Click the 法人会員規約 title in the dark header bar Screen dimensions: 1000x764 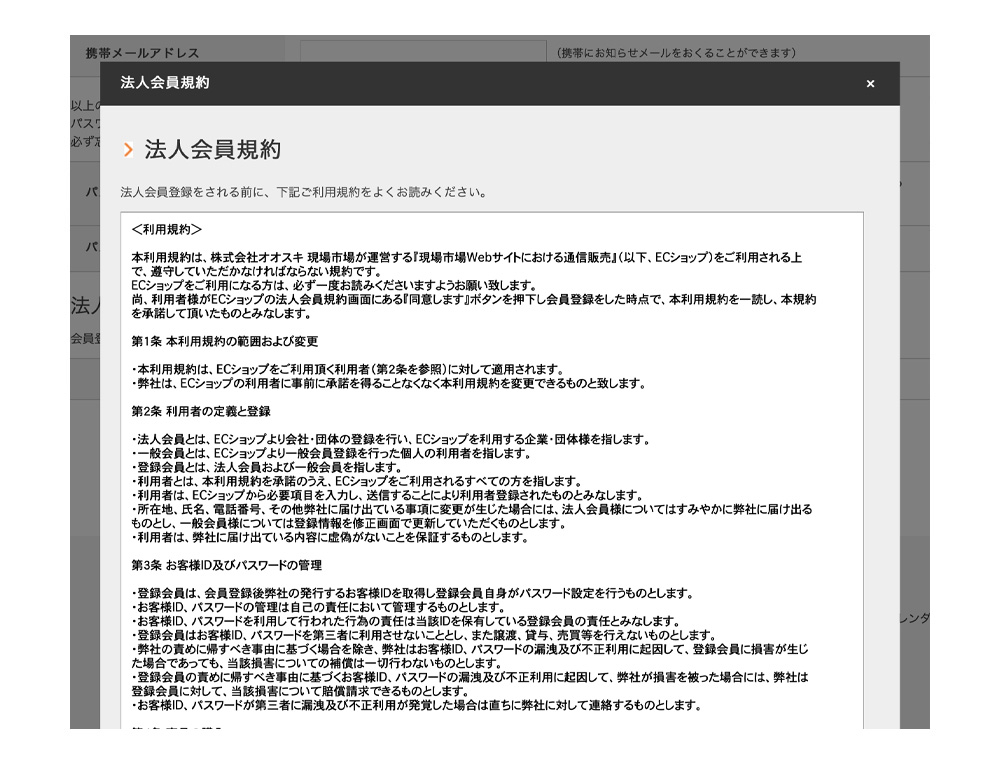[164, 83]
